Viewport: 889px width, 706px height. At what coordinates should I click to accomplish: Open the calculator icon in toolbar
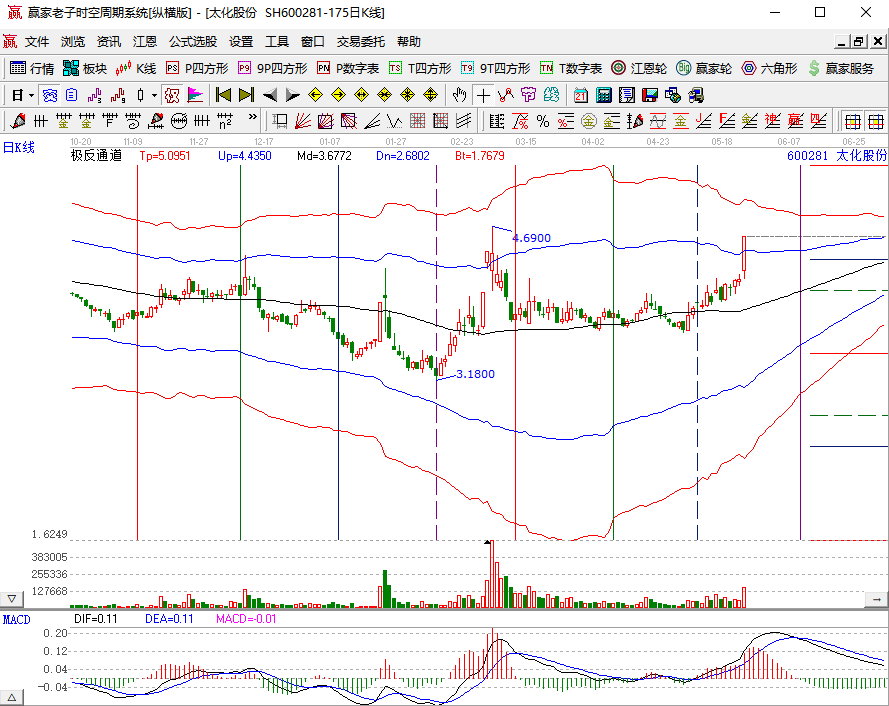coord(604,95)
